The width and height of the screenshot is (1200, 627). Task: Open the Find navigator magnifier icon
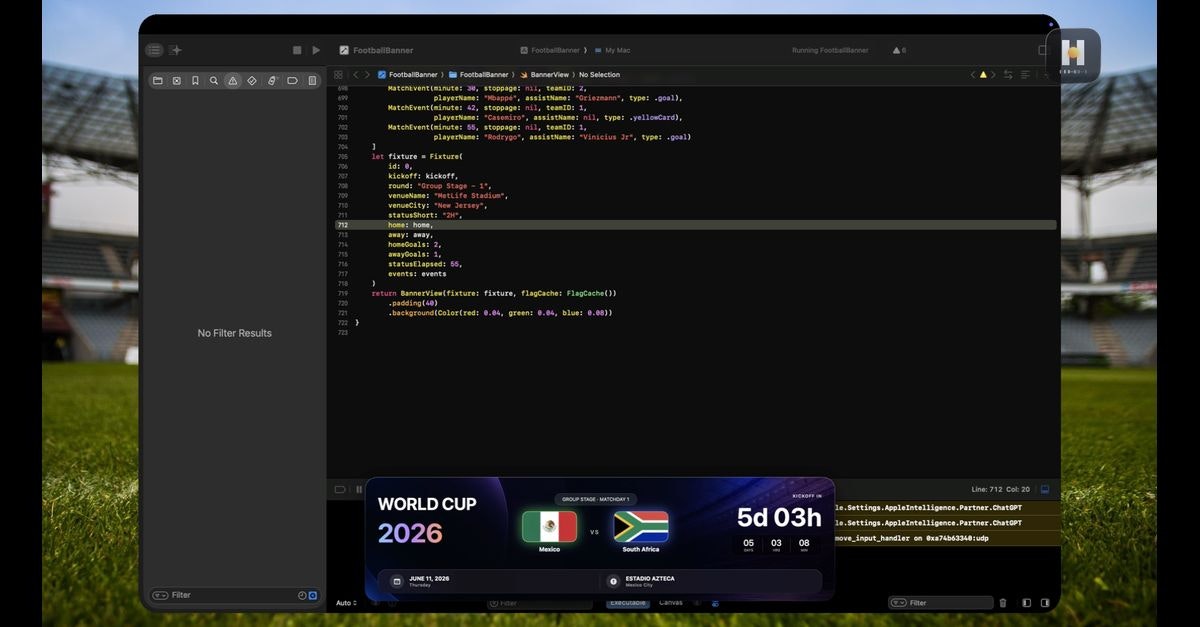click(214, 80)
